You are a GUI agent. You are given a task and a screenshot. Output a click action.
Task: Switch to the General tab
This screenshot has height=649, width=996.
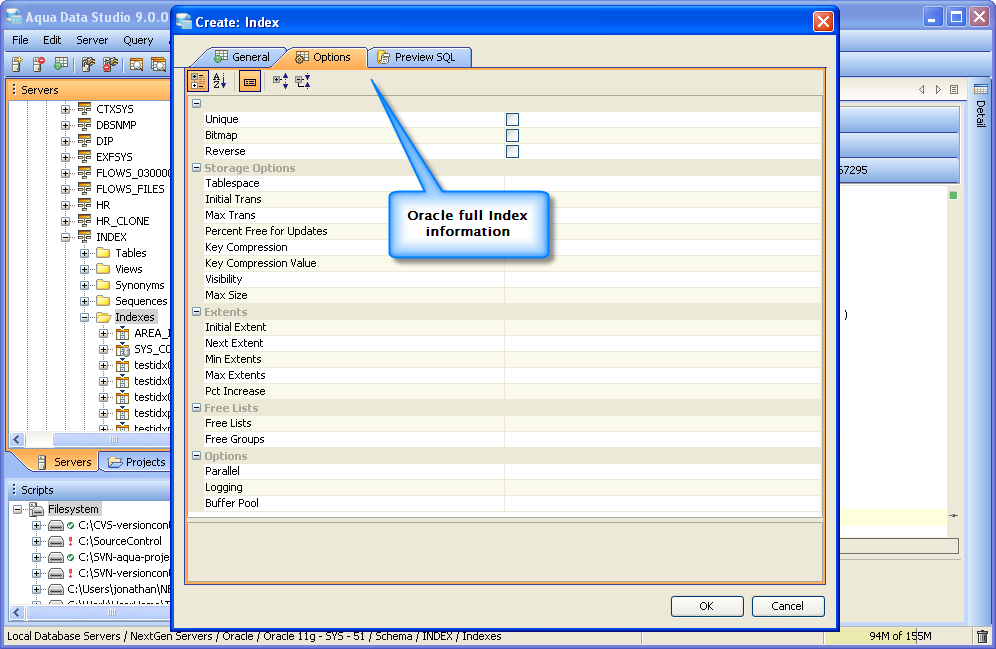[x=242, y=57]
